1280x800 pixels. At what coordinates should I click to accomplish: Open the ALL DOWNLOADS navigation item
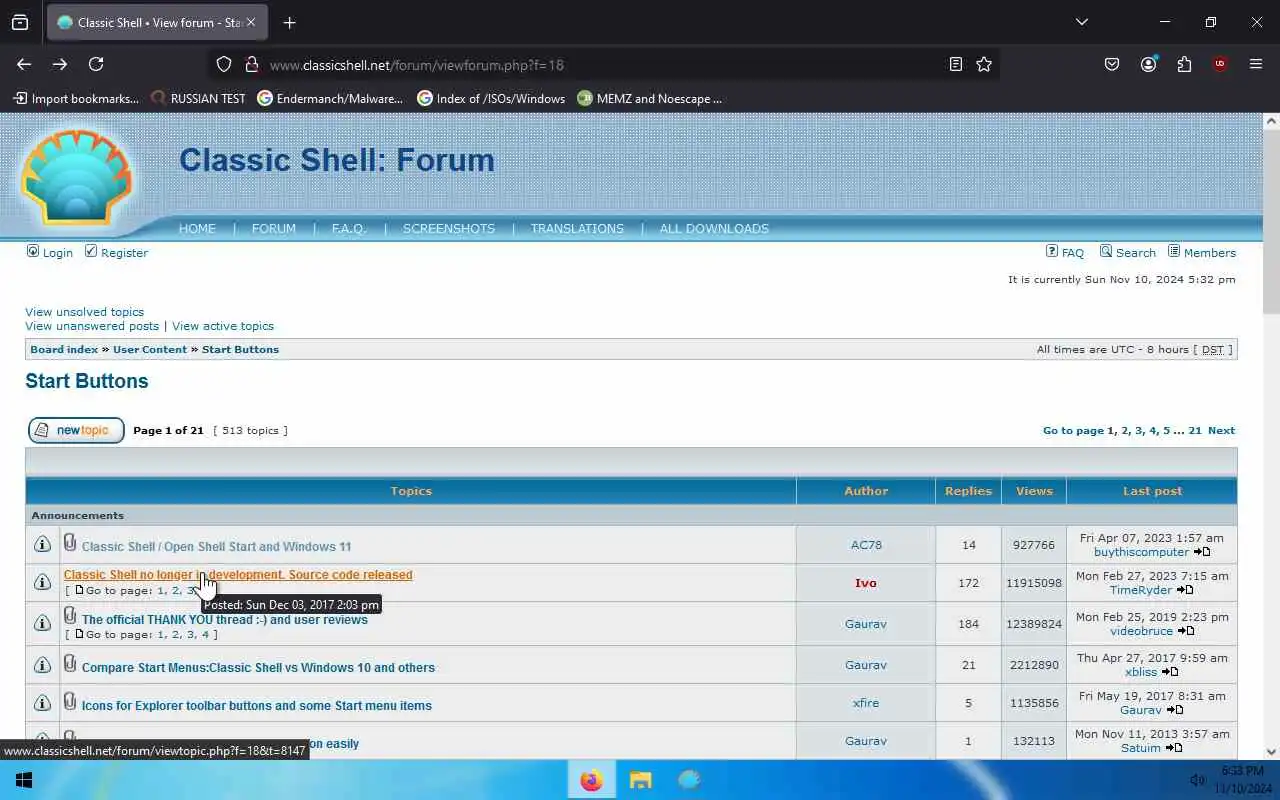(714, 229)
